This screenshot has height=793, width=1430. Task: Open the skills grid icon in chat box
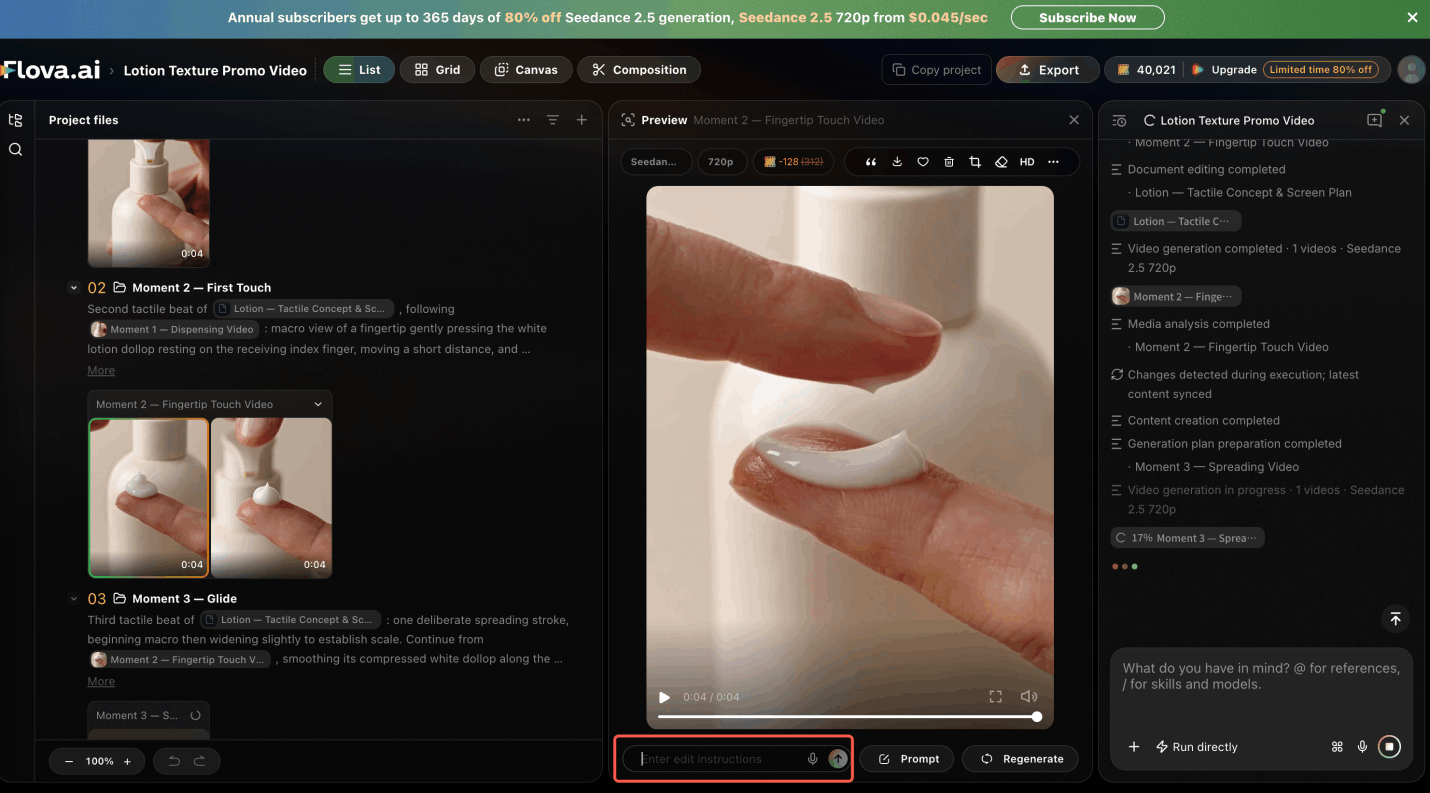coord(1337,747)
